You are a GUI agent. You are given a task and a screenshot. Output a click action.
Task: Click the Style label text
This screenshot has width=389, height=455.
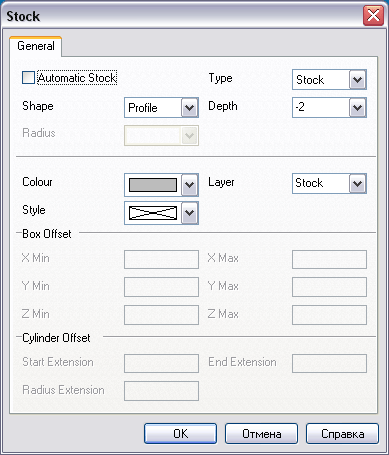pyautogui.click(x=34, y=210)
